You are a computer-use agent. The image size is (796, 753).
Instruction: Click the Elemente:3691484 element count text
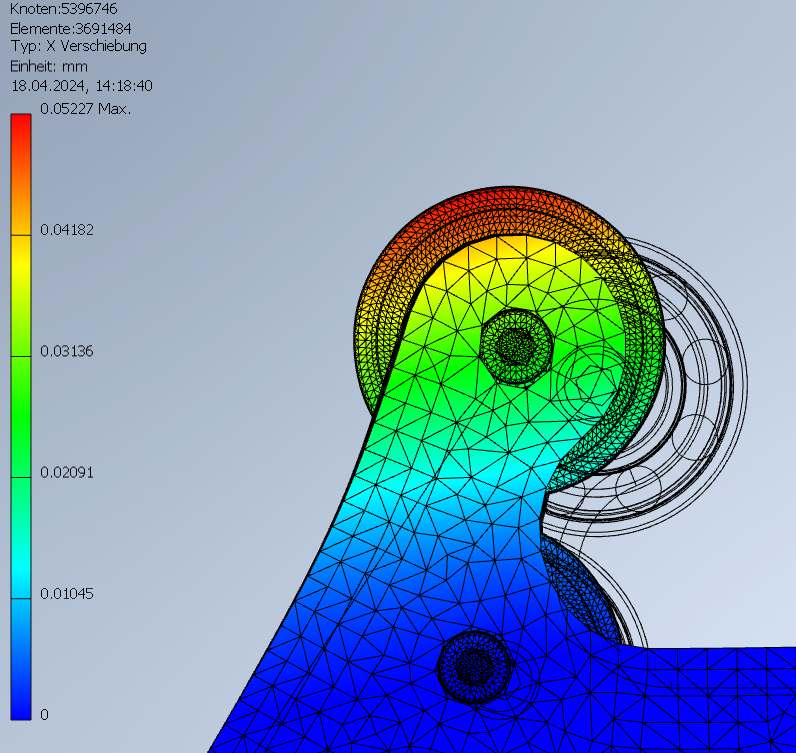(x=74, y=28)
